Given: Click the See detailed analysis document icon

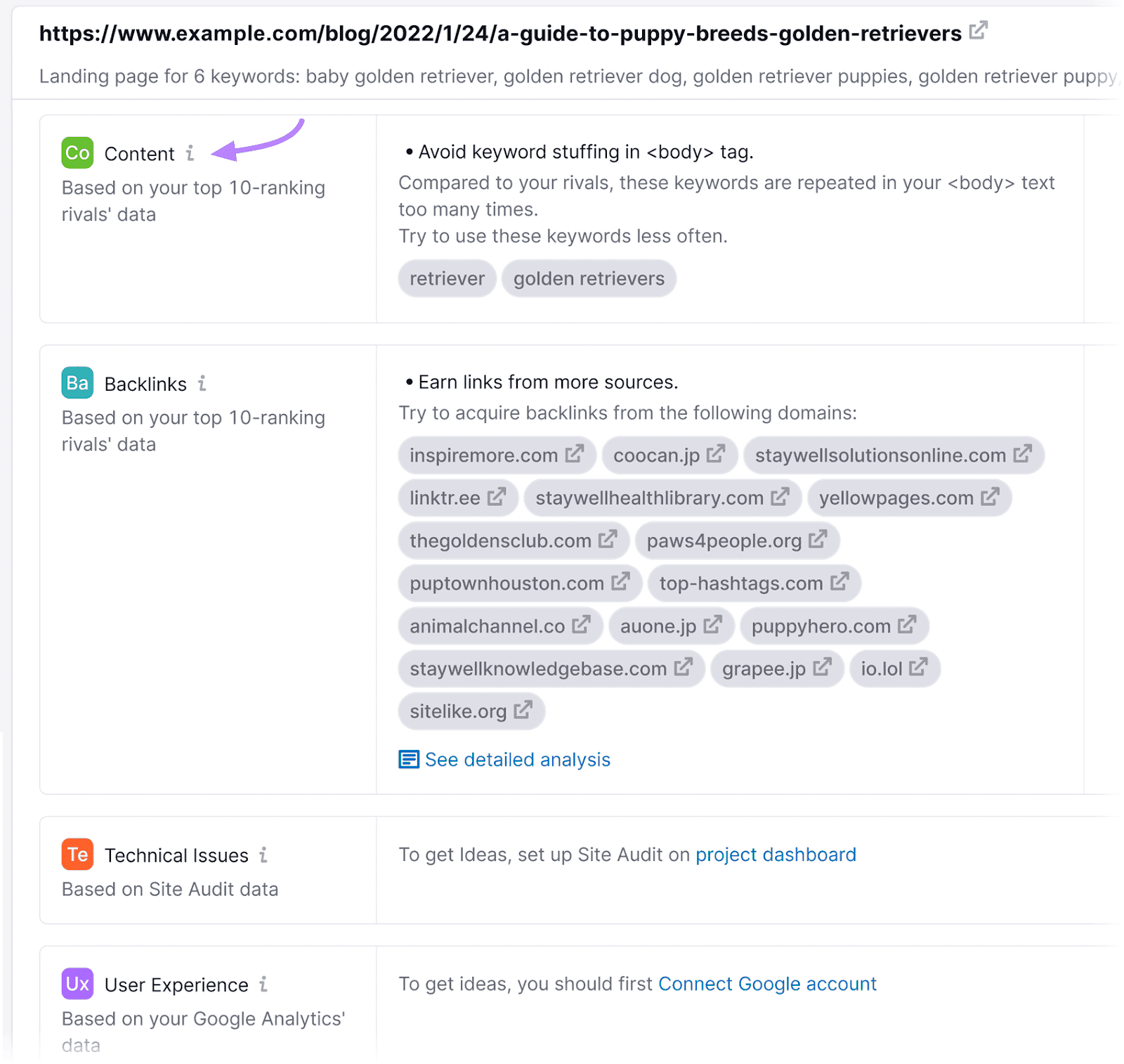Looking at the screenshot, I should point(408,760).
